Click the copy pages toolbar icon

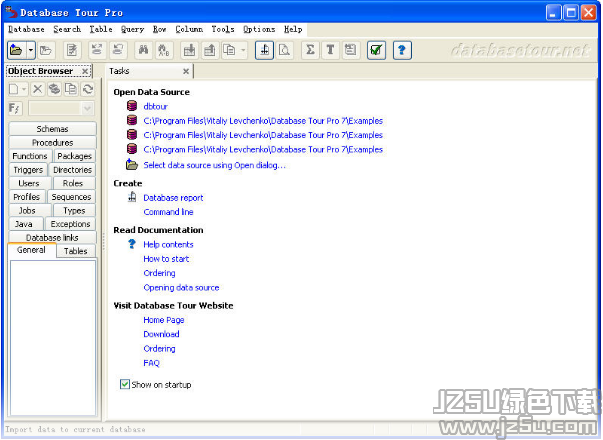pos(230,50)
